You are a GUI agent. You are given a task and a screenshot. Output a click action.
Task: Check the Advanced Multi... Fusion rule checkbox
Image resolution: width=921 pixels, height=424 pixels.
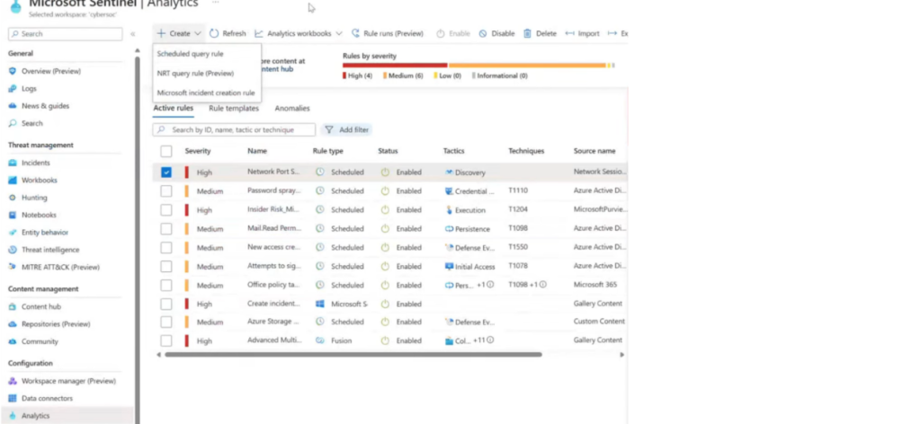click(x=166, y=341)
